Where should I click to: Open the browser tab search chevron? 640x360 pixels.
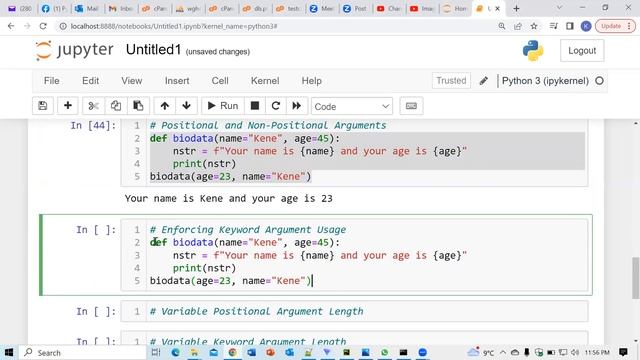pos(560,8)
